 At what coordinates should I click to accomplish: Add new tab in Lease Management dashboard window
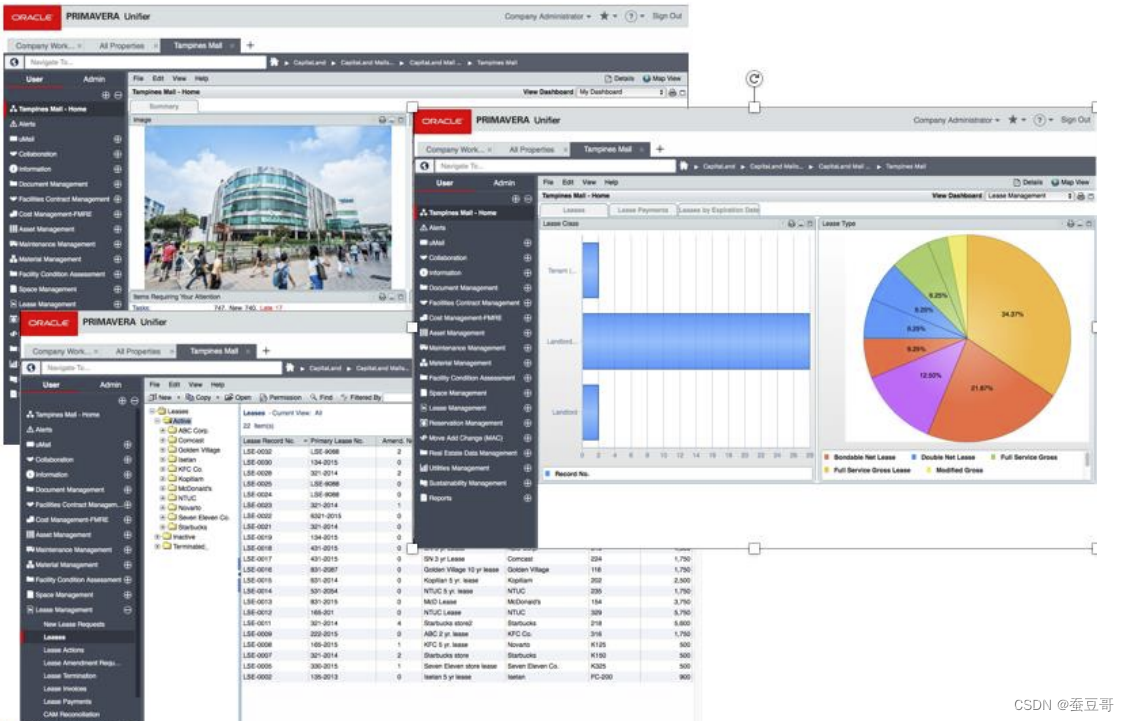tap(660, 149)
